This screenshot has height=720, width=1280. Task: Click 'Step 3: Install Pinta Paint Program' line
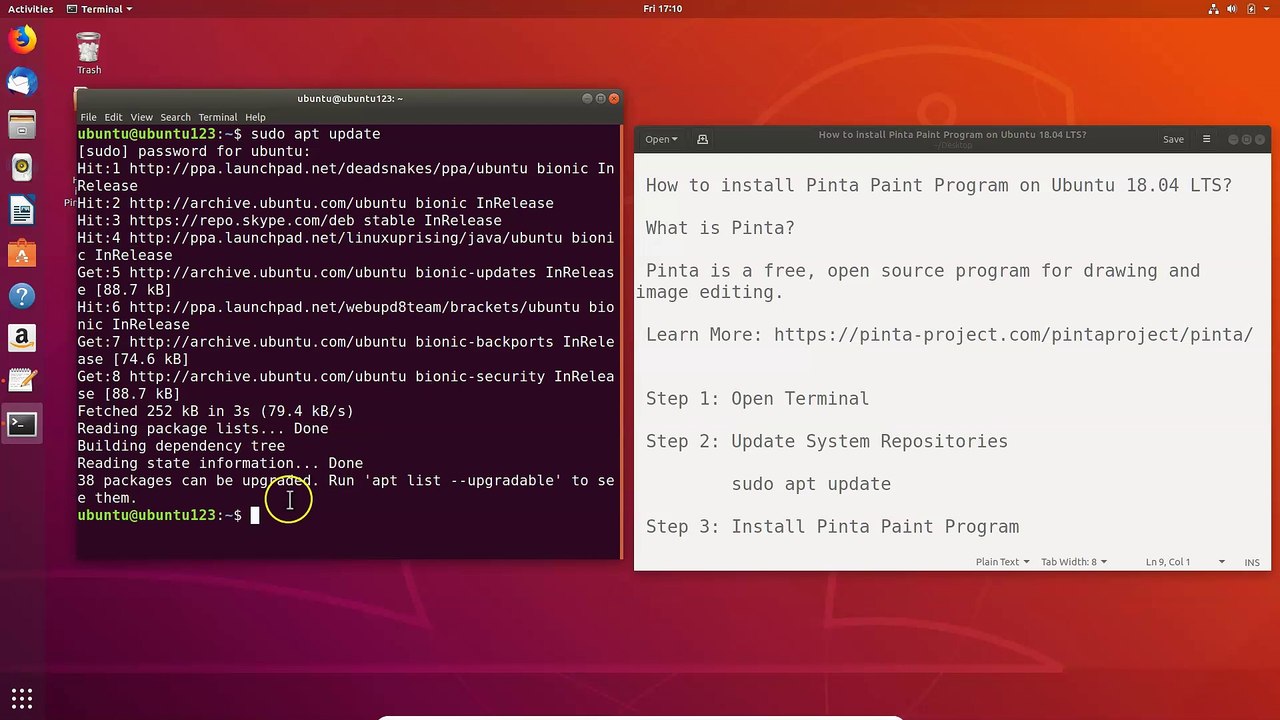[832, 527]
